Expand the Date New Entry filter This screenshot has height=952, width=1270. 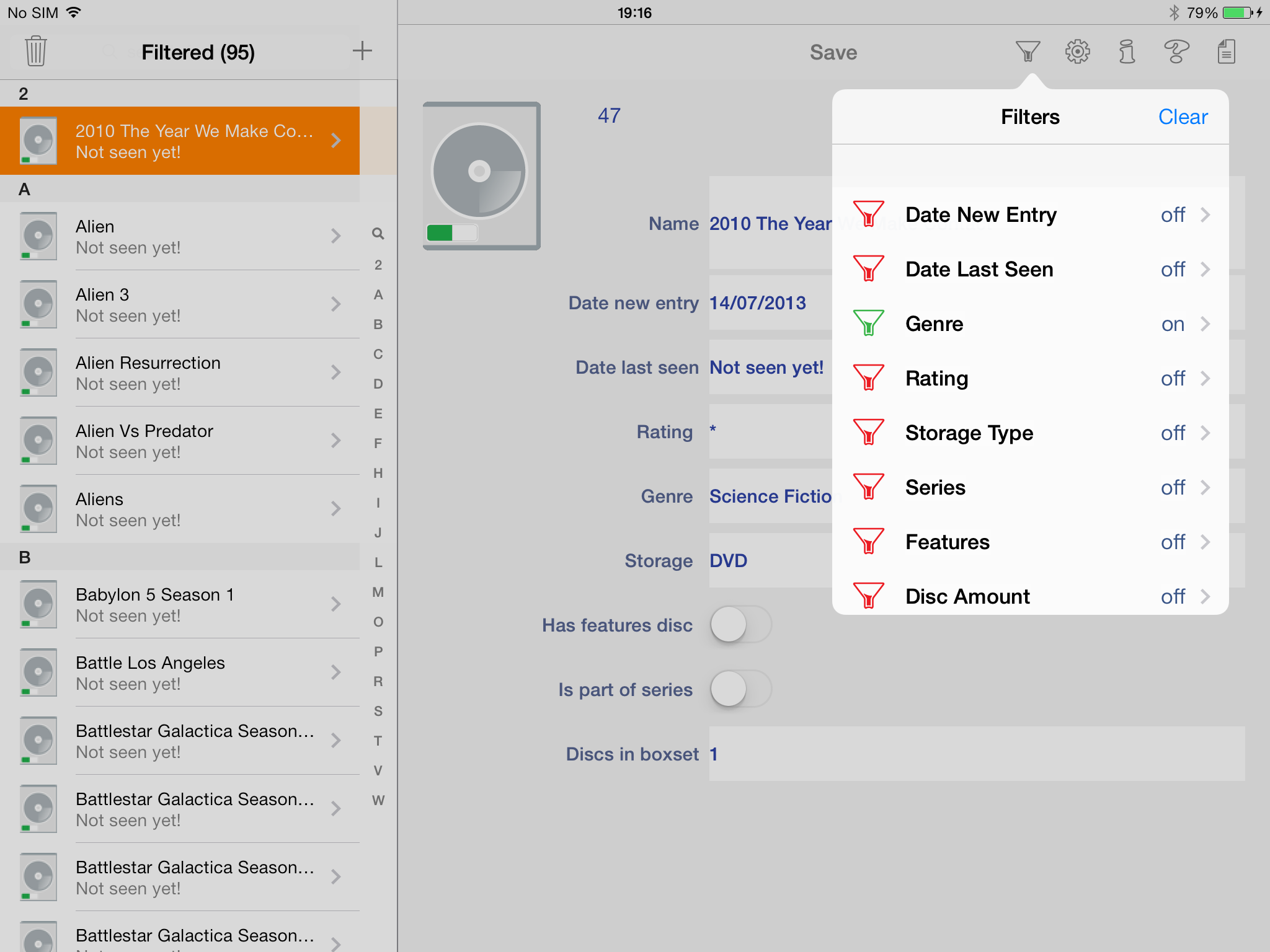[1031, 215]
